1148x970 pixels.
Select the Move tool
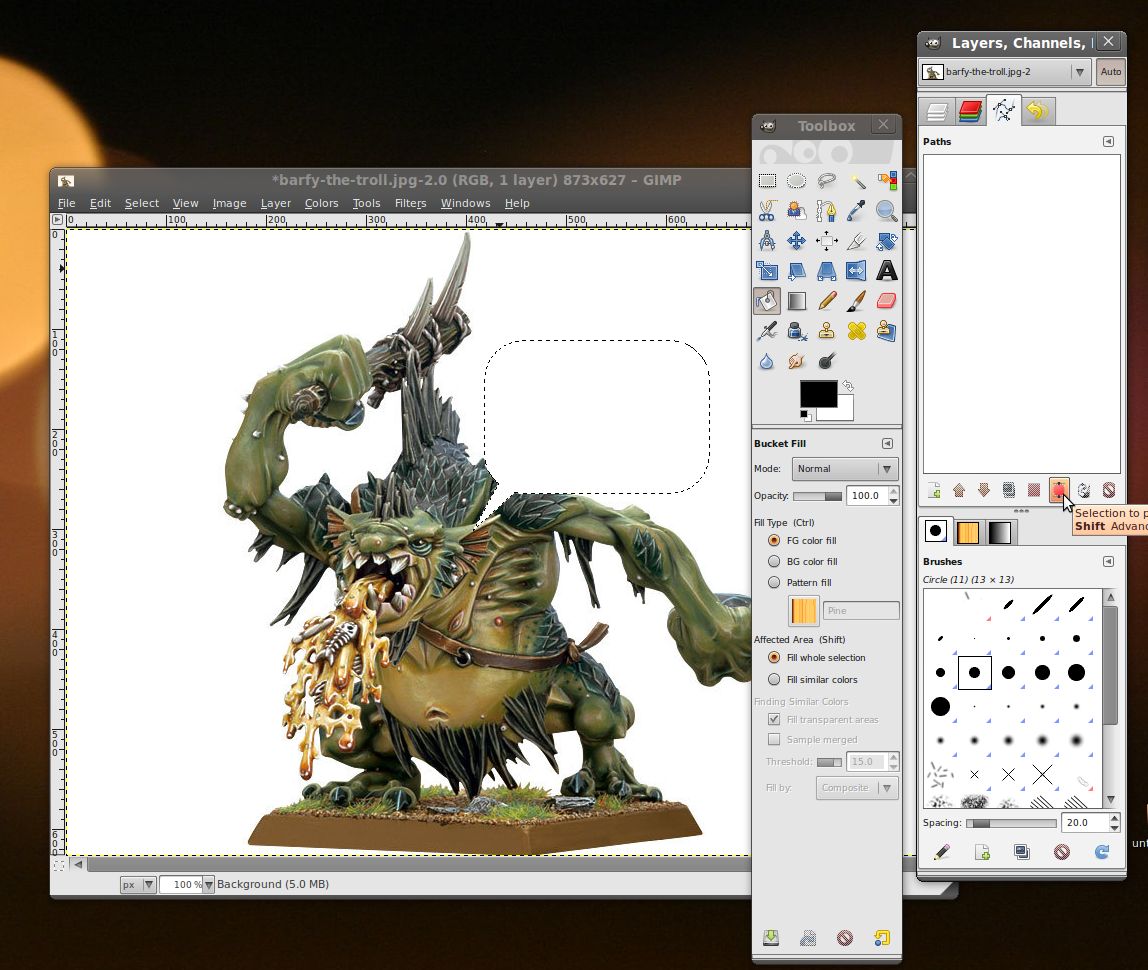coord(797,241)
